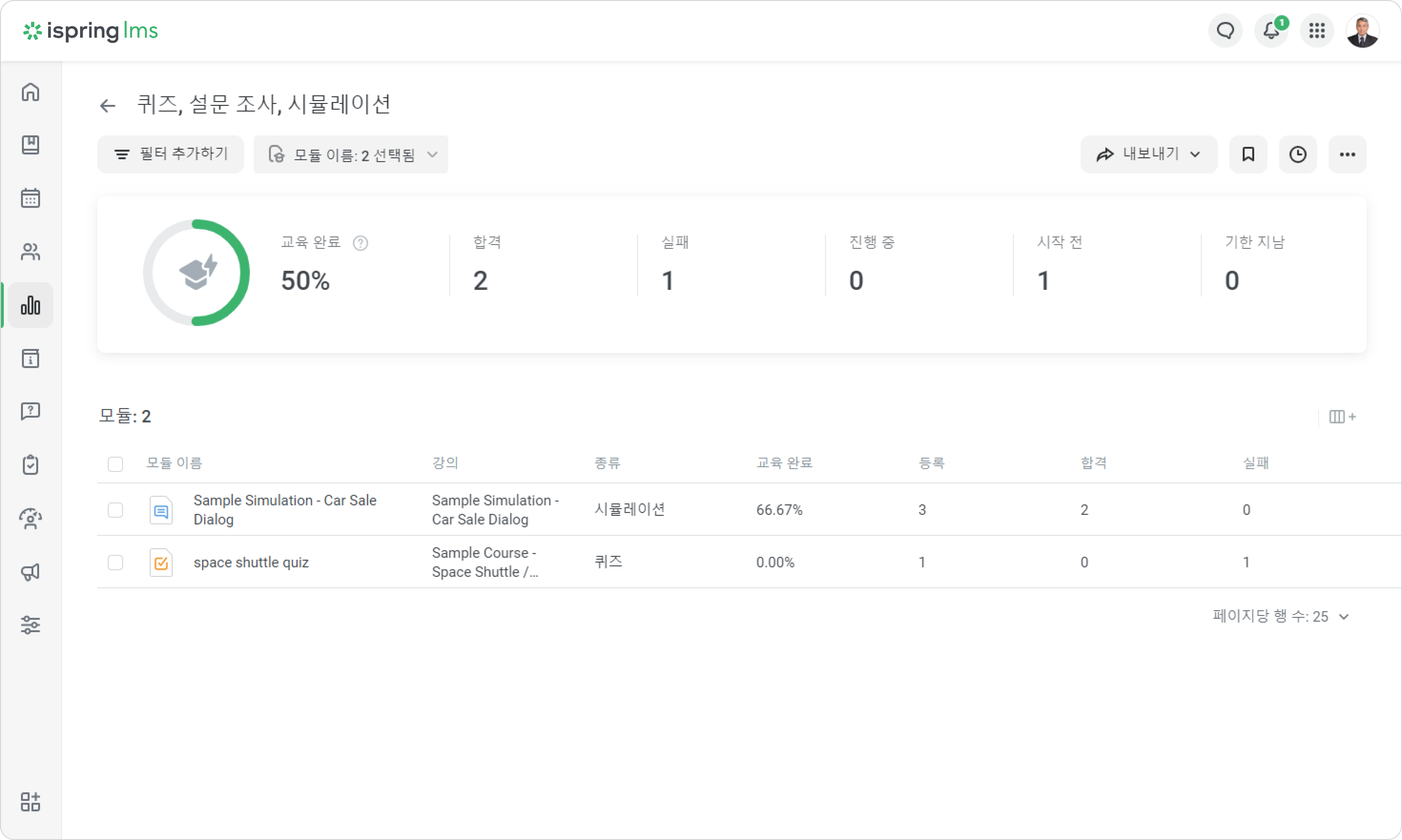This screenshot has height=840, width=1402.
Task: Add columns with the column plus icon
Action: coord(1343,417)
